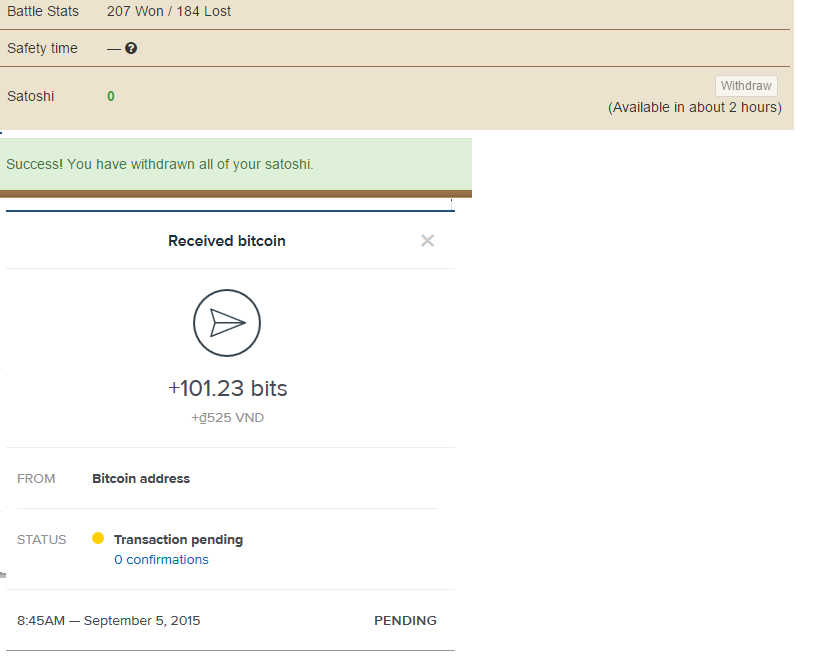
Task: Click the green Satoshi balance value 0
Action: pyautogui.click(x=111, y=96)
